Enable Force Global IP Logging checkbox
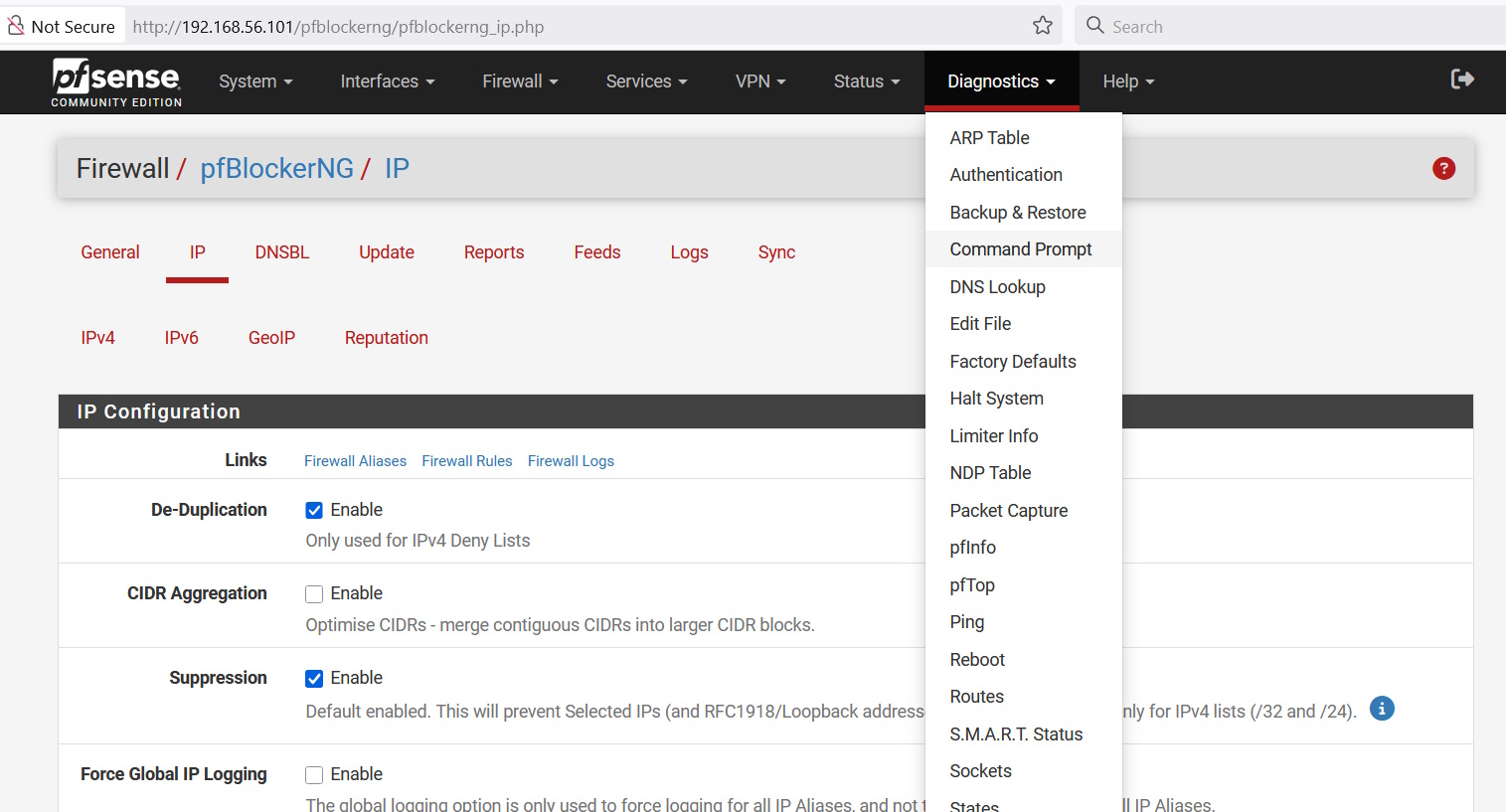1506x812 pixels. (x=314, y=775)
